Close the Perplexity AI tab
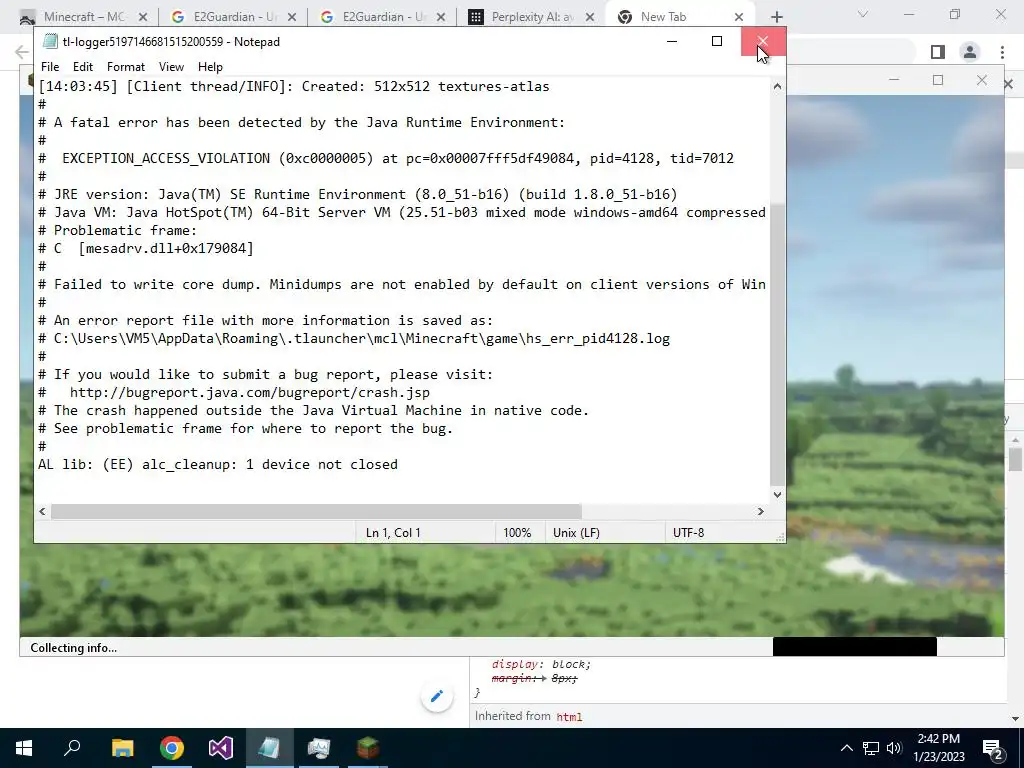 590,17
